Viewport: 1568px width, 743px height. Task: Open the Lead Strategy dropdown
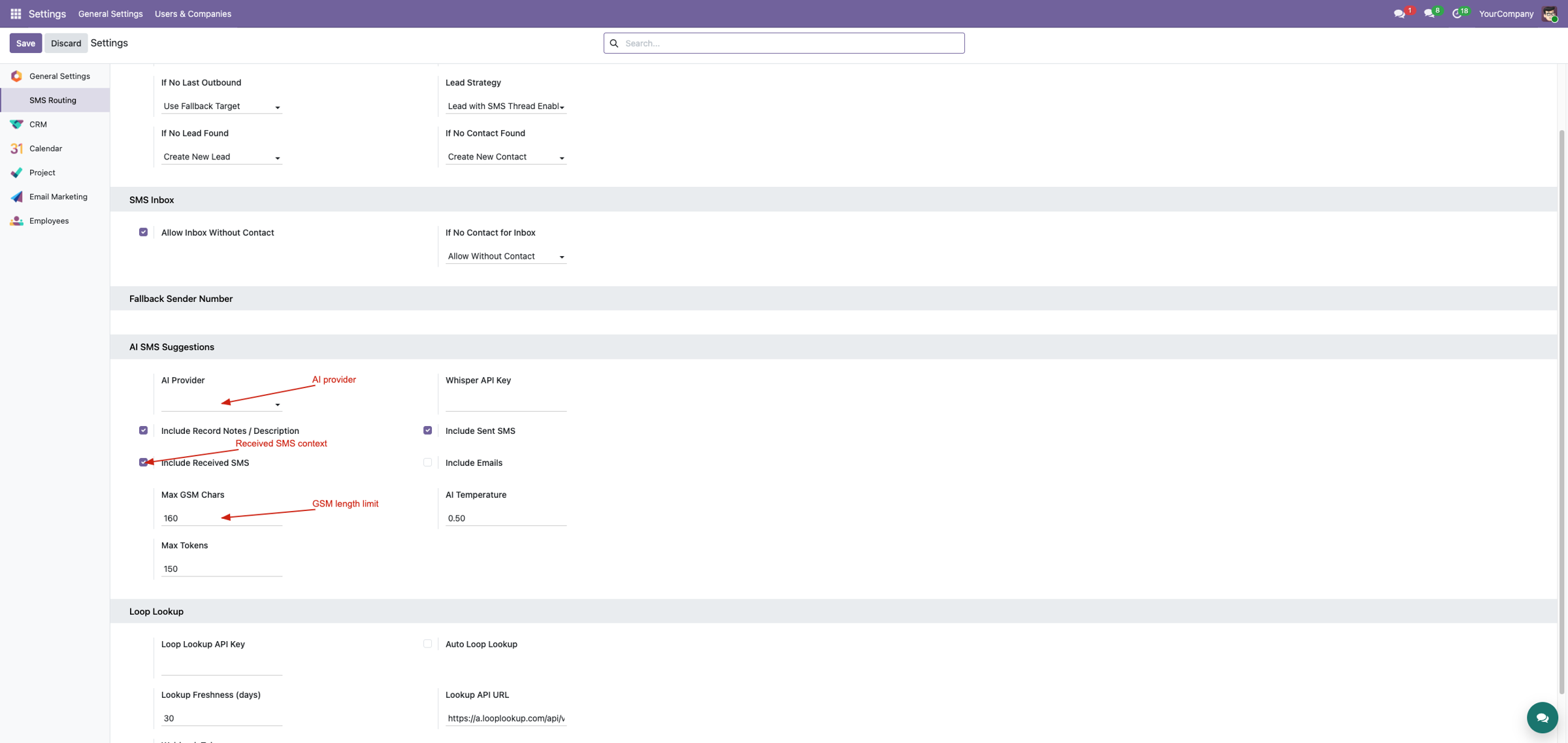pyautogui.click(x=506, y=106)
